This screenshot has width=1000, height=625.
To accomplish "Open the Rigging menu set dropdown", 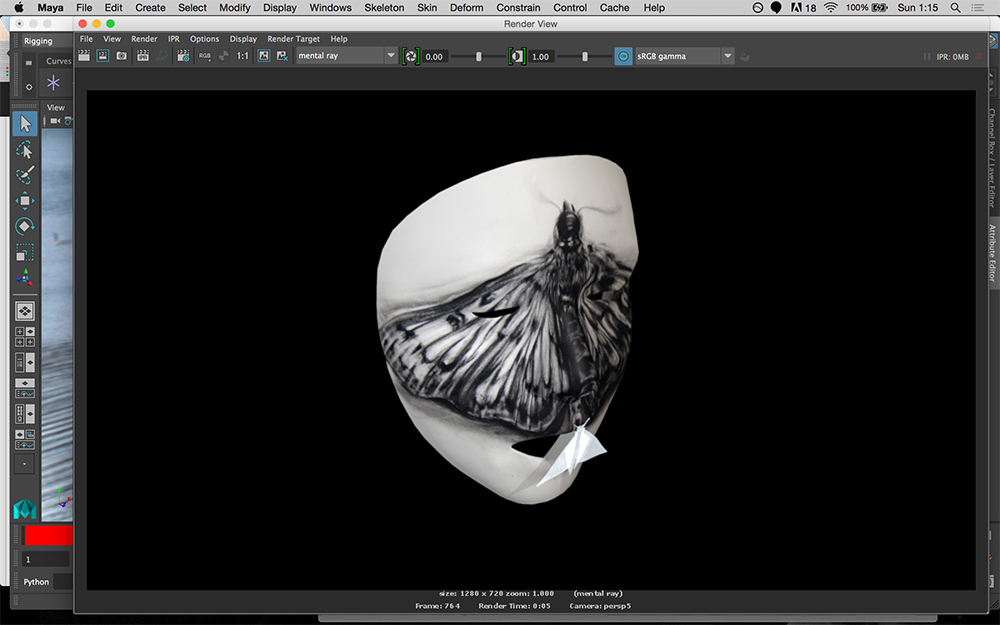I will pos(38,41).
